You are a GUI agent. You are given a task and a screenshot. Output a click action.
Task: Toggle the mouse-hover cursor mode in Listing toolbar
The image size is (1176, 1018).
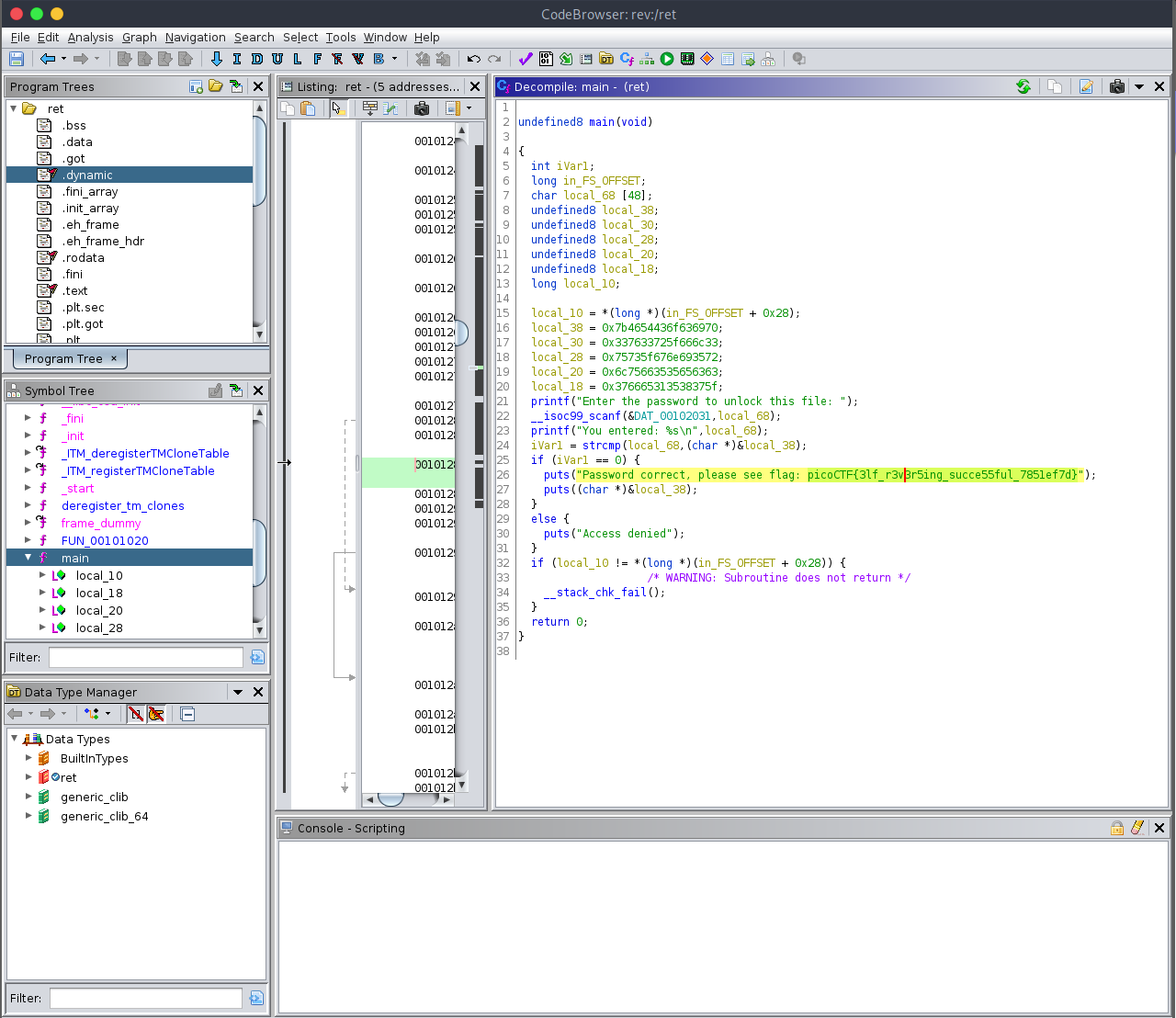[x=338, y=108]
